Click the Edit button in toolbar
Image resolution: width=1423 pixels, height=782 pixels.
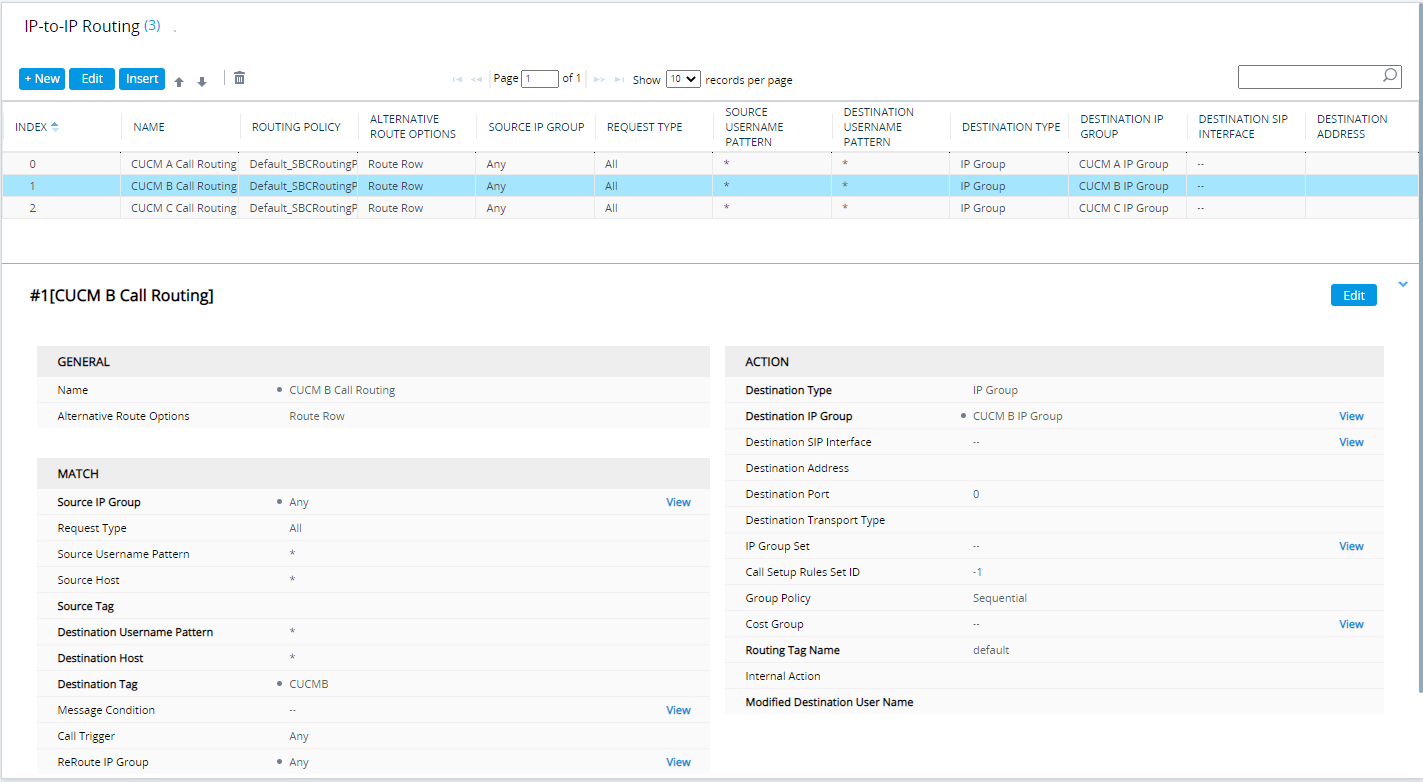tap(92, 79)
